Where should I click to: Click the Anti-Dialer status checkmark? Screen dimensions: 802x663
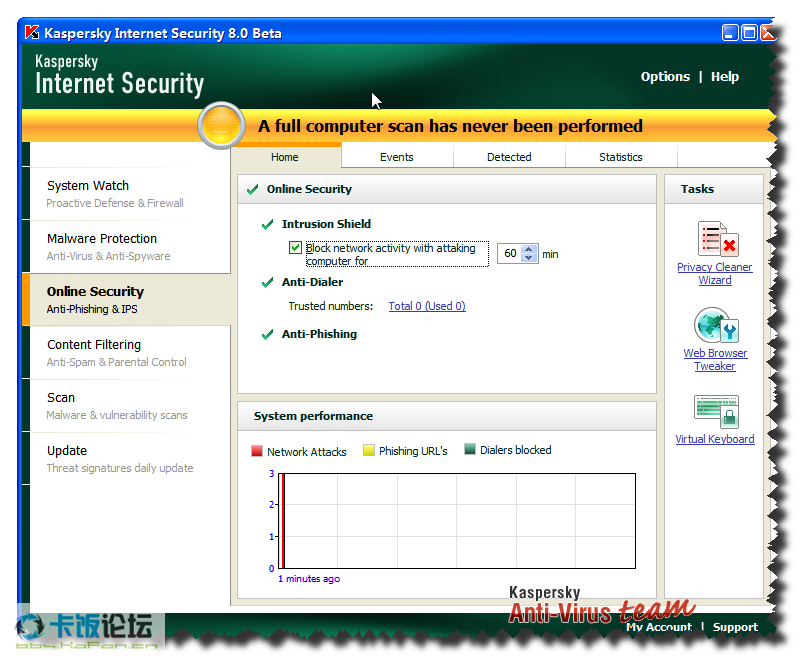267,282
